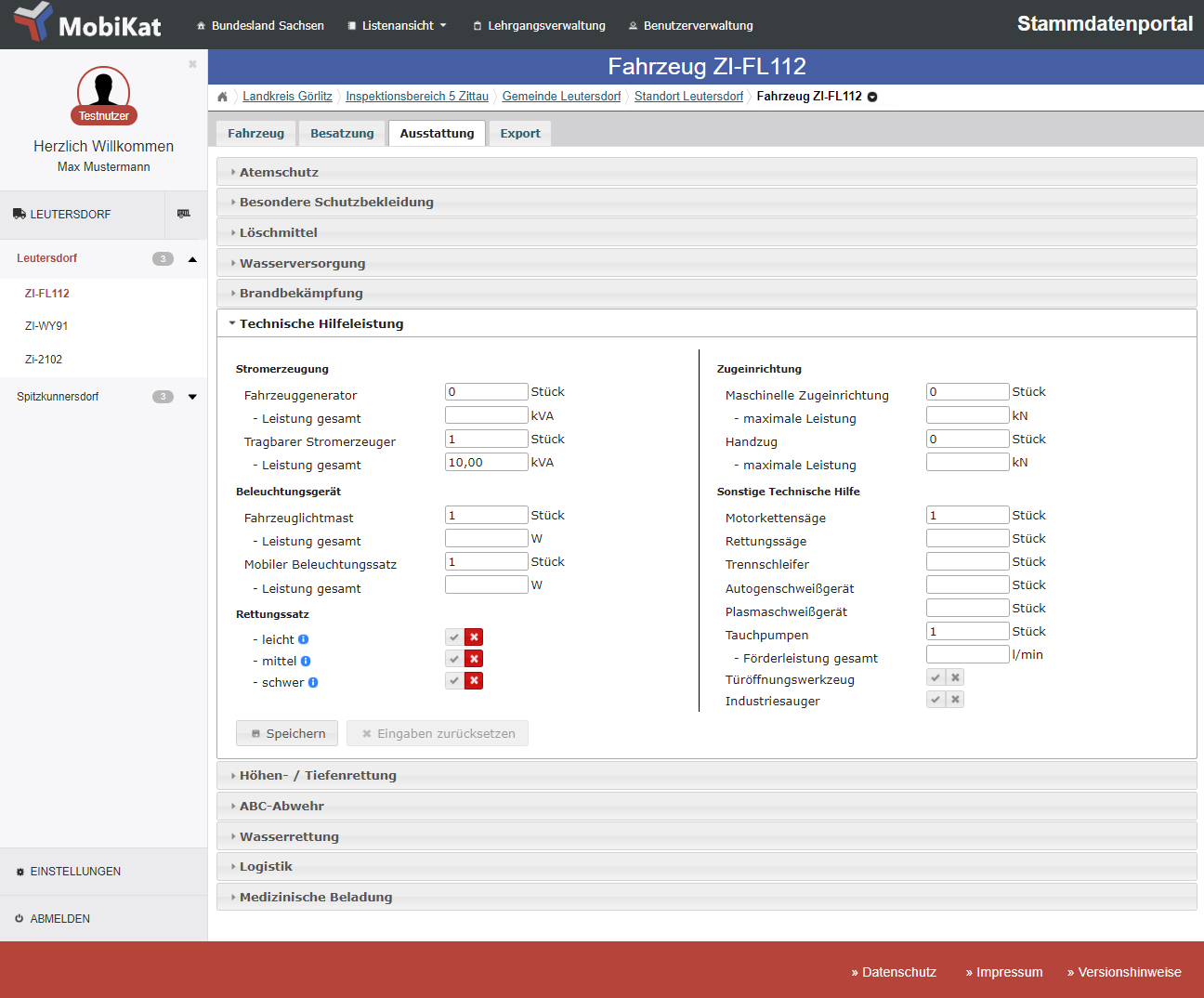Expand the Spitzkunnersdorf vehicle list
The width and height of the screenshot is (1204, 998).
pos(192,397)
